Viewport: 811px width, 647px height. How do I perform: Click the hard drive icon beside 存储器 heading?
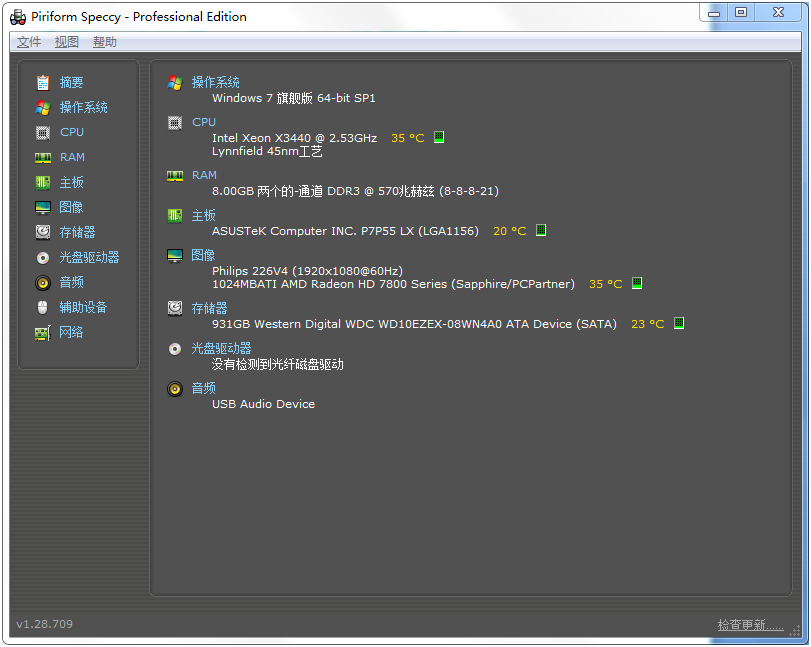pyautogui.click(x=175, y=308)
